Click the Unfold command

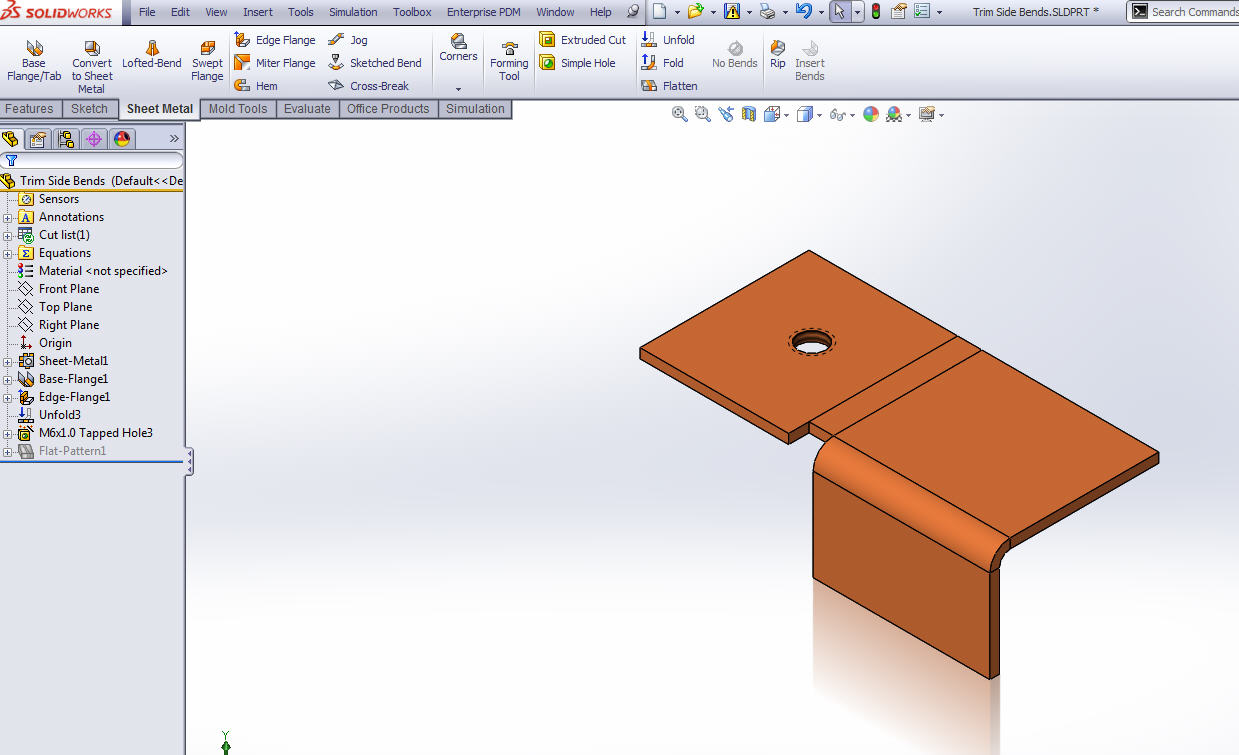tap(668, 40)
